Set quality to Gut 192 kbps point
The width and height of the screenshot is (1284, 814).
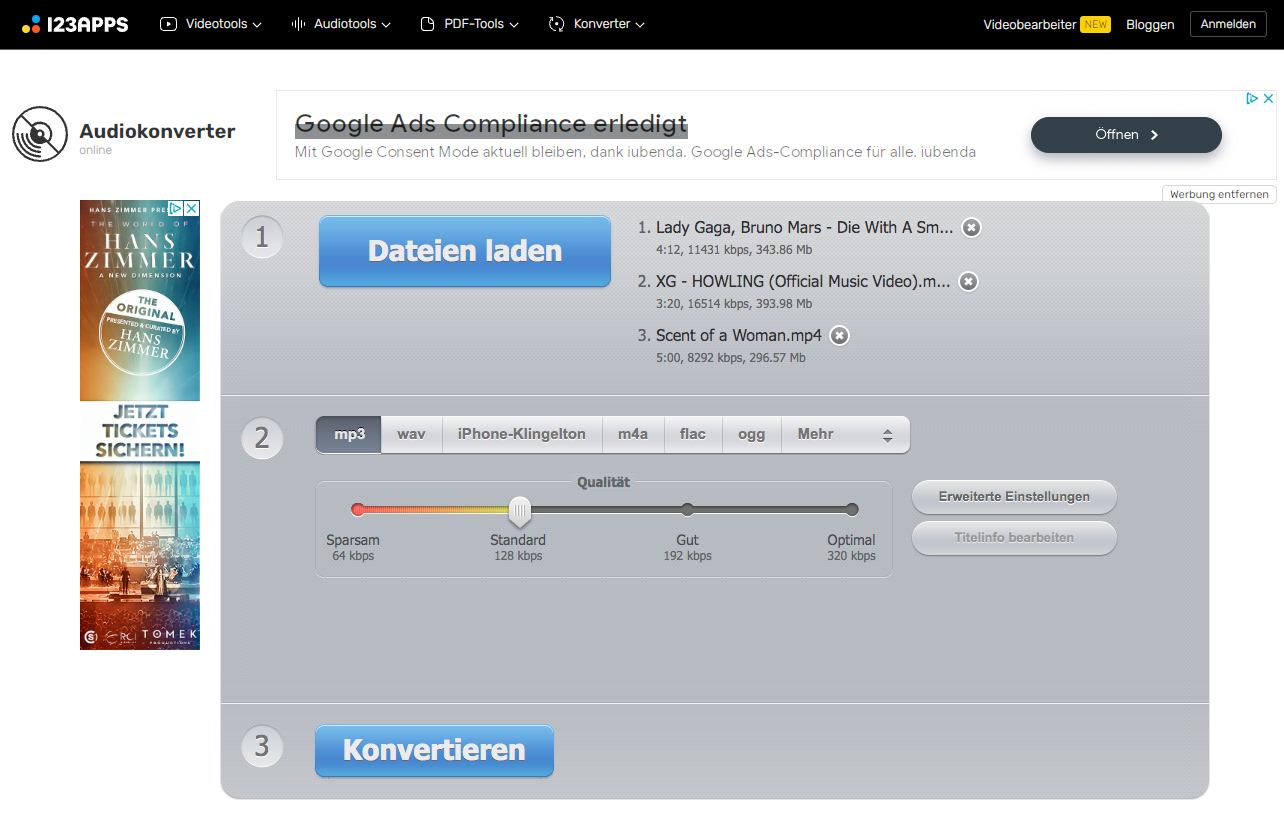tap(687, 510)
